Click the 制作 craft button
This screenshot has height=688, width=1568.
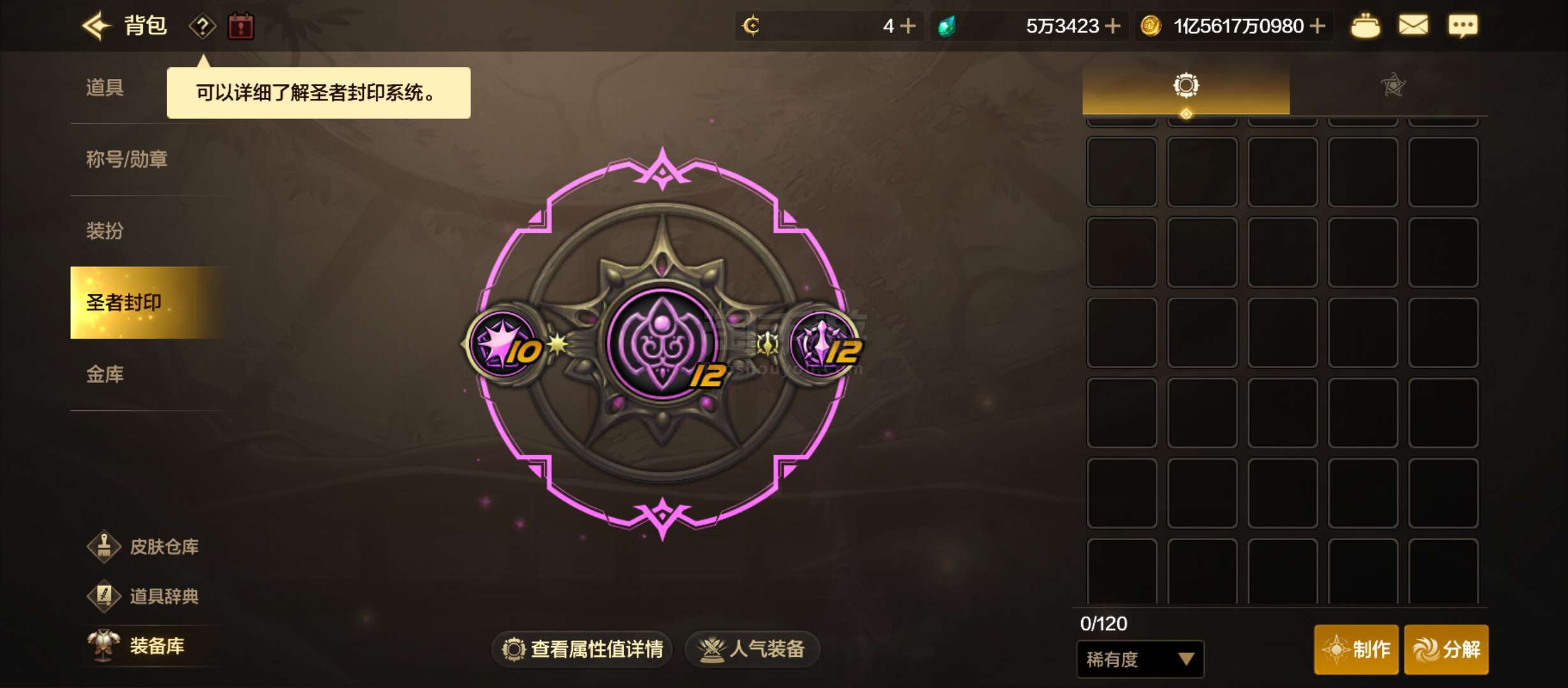[1356, 650]
